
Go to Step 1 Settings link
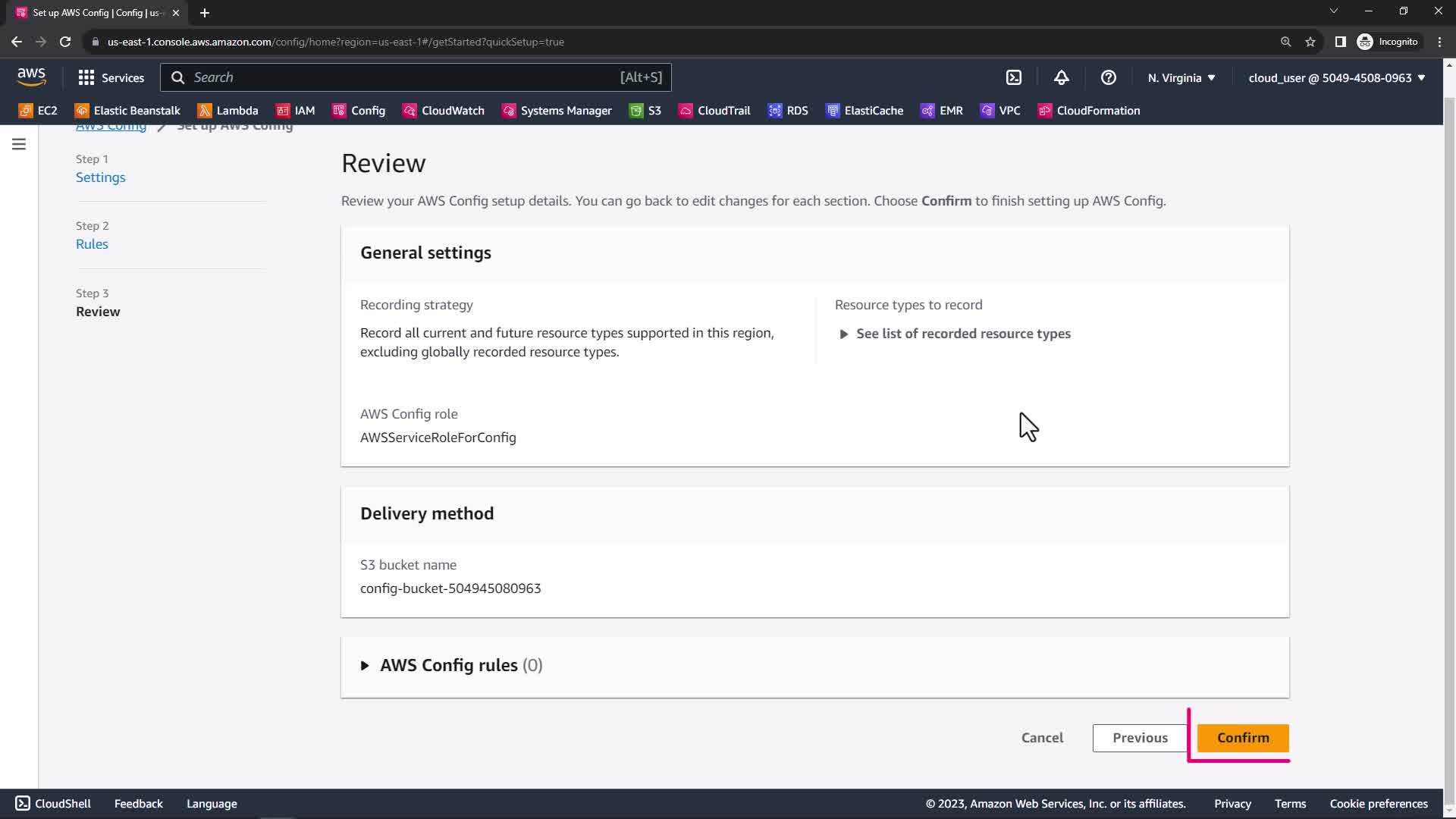coord(100,177)
